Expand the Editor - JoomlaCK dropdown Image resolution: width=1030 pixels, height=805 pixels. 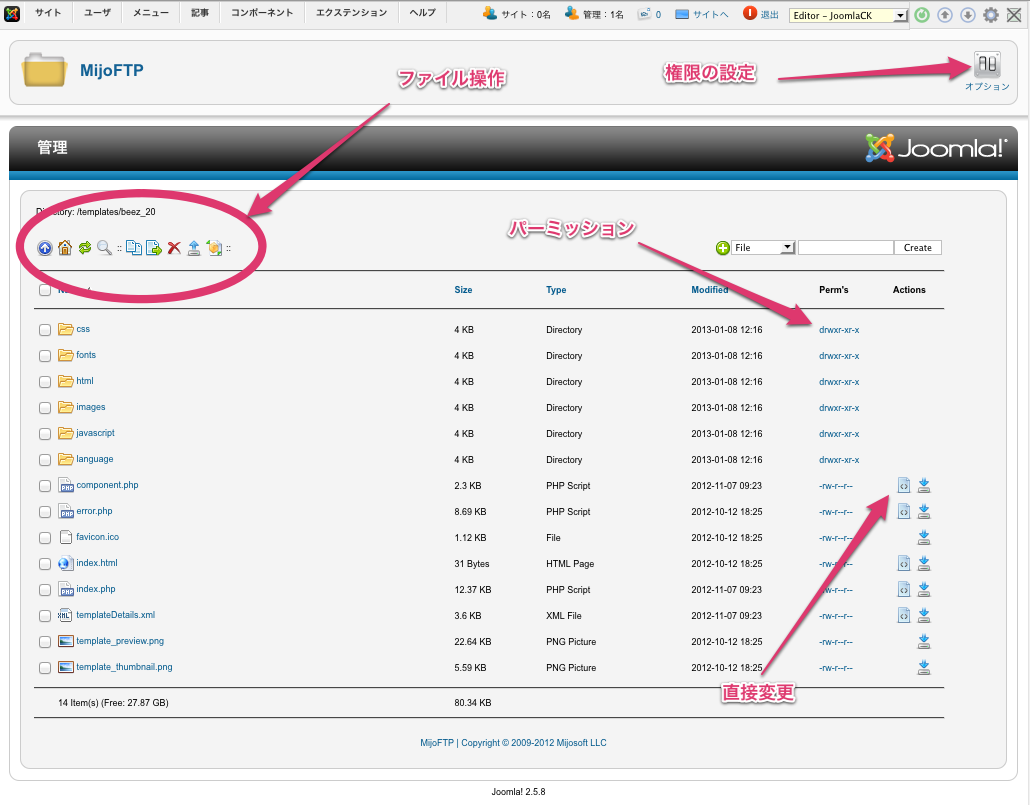click(848, 15)
